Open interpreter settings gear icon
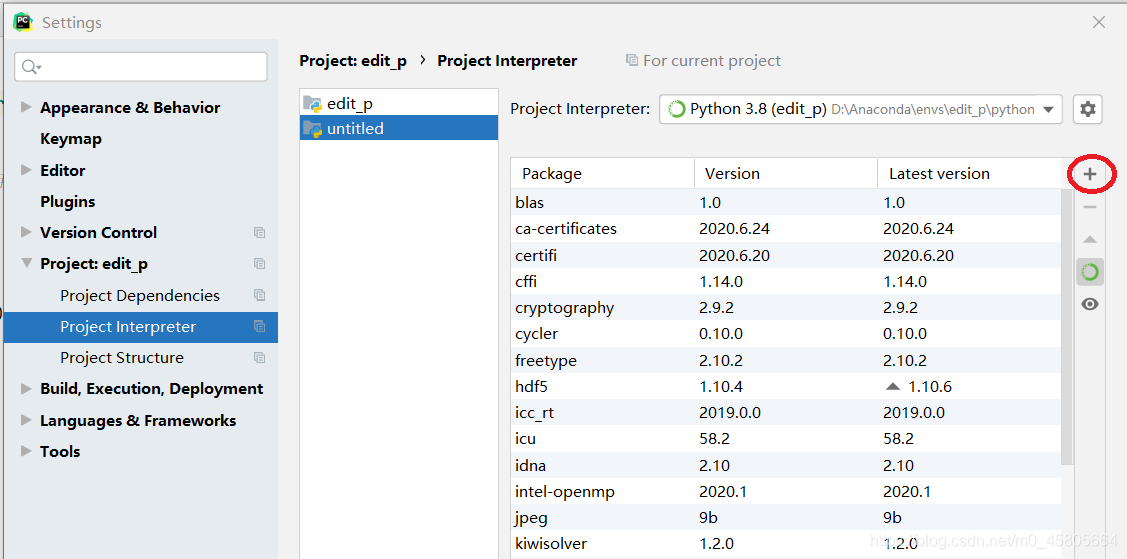Viewport: 1127px width, 559px height. 1088,109
